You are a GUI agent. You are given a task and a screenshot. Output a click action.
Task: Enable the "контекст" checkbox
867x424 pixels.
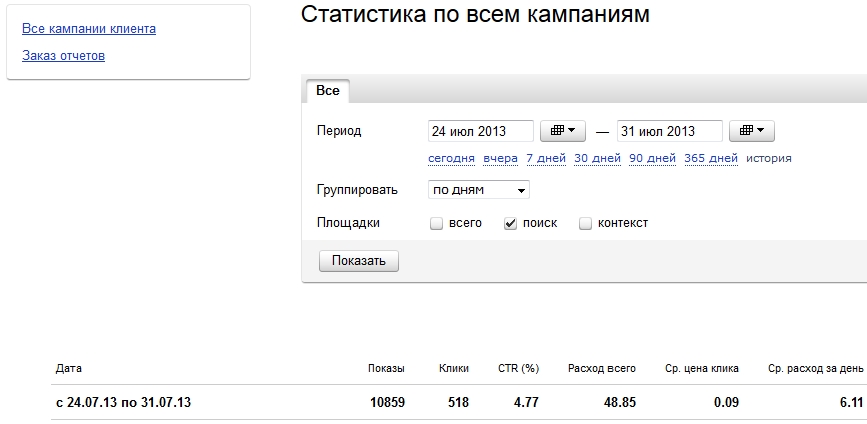tap(585, 224)
